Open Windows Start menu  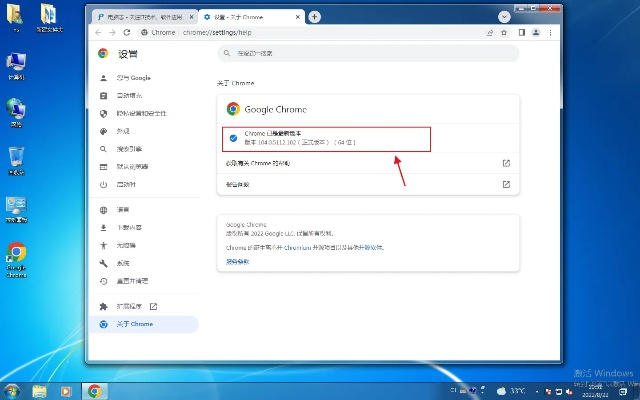[12, 390]
